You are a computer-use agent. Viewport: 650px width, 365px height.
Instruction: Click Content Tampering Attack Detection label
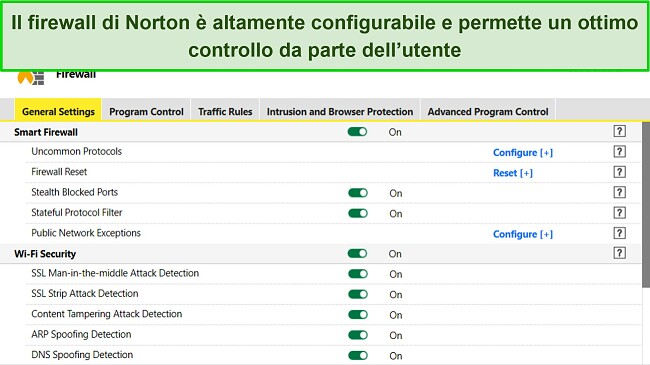pos(107,314)
